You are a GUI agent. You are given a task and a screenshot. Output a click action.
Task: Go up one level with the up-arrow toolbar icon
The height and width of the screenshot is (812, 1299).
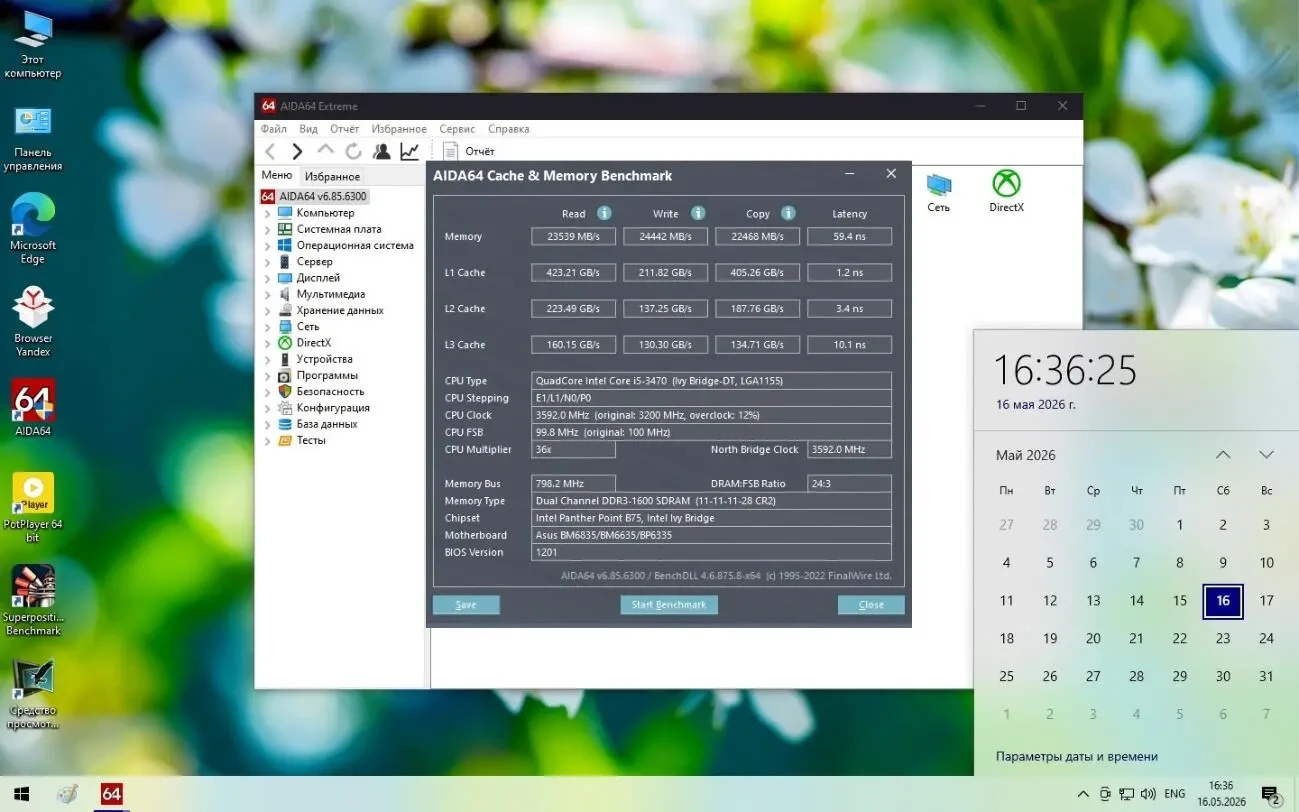(325, 151)
